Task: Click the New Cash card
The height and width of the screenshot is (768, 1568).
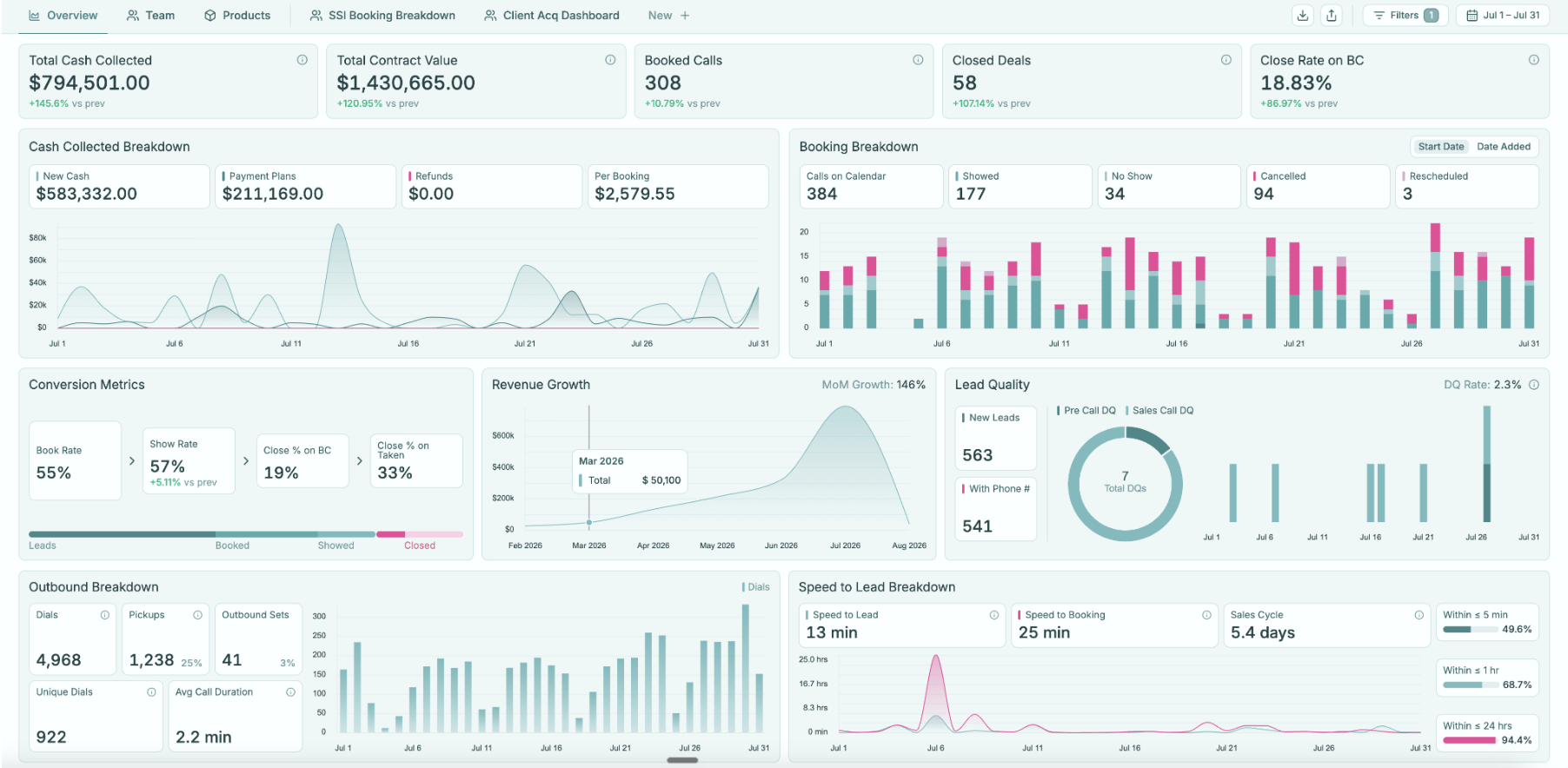Action: click(119, 186)
